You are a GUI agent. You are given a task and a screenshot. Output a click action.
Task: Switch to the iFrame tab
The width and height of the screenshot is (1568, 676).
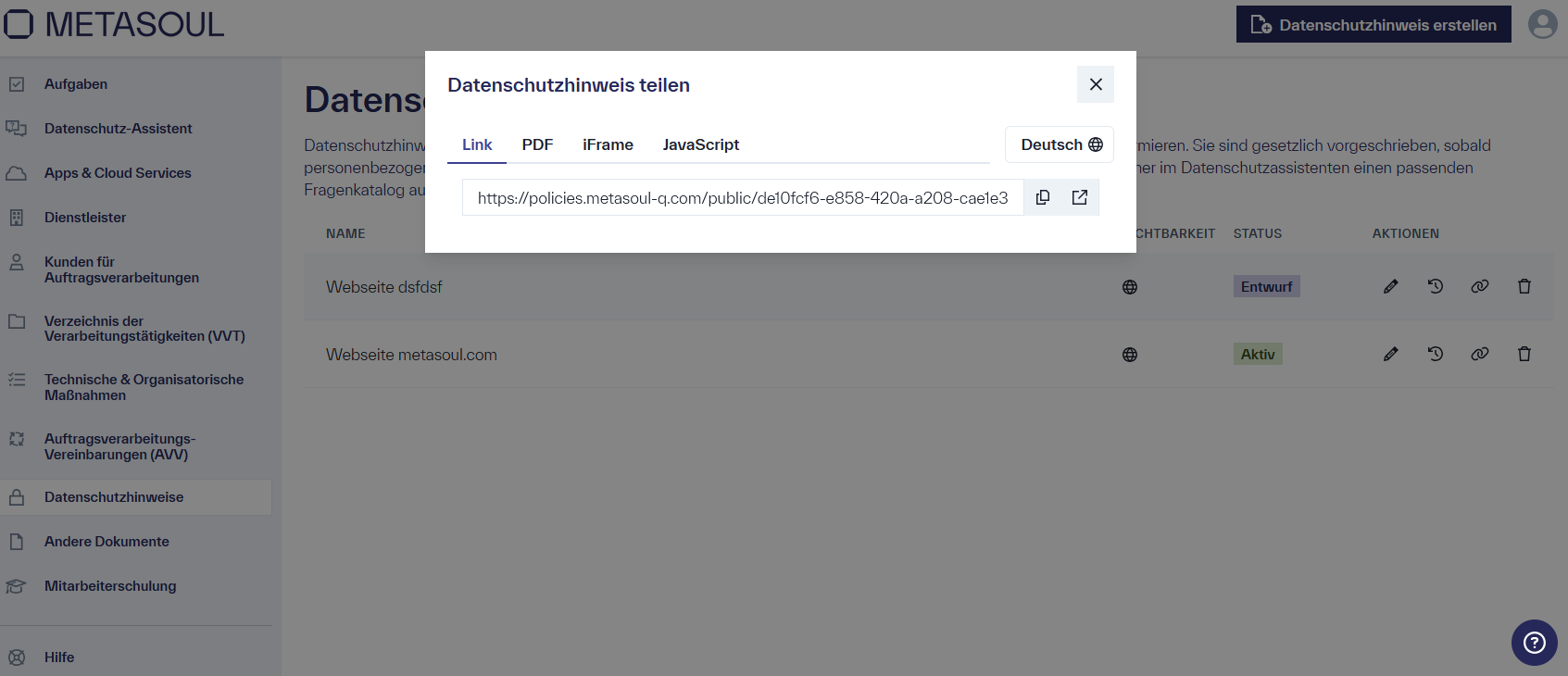coord(608,144)
